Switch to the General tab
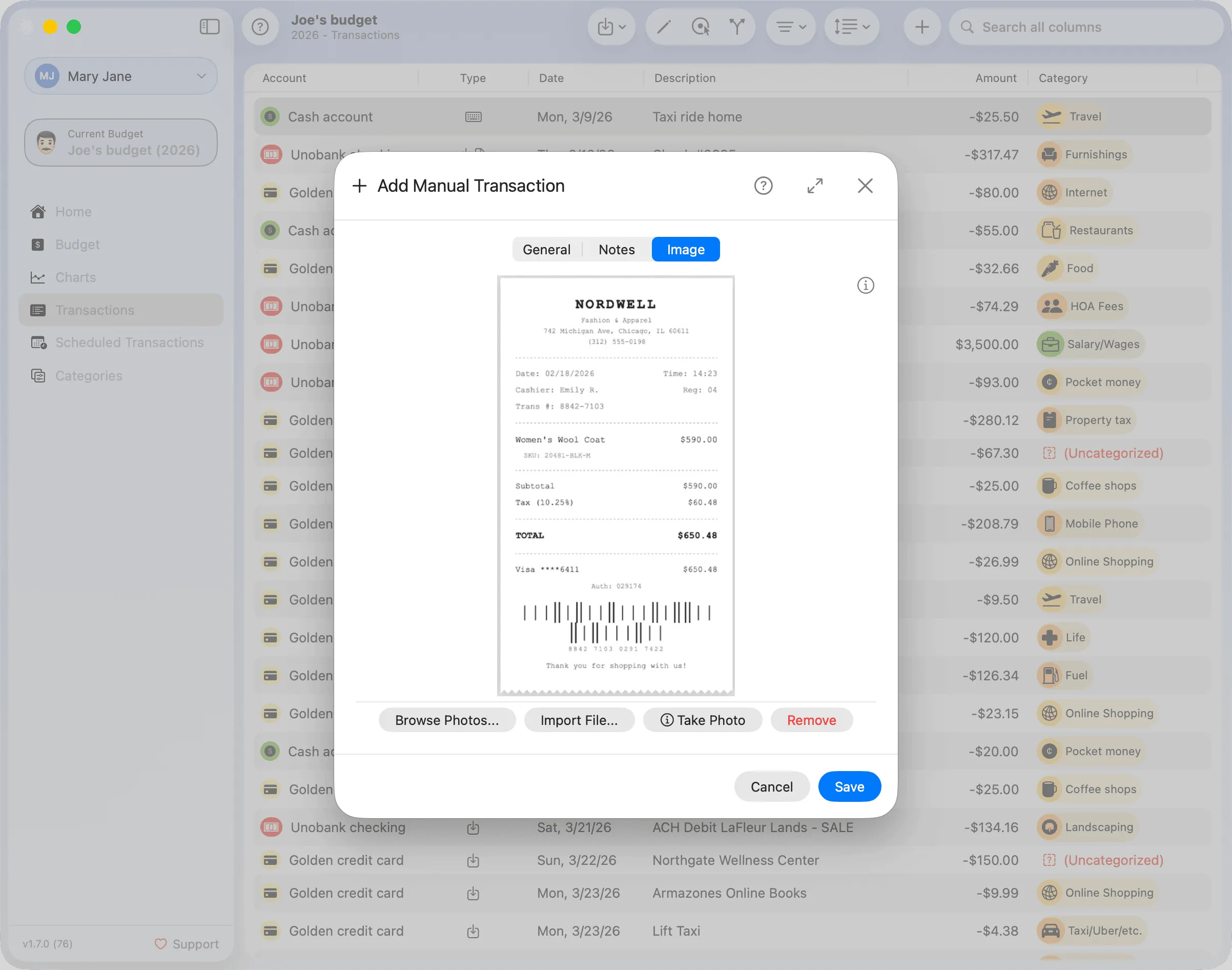The image size is (1232, 970). click(x=546, y=250)
